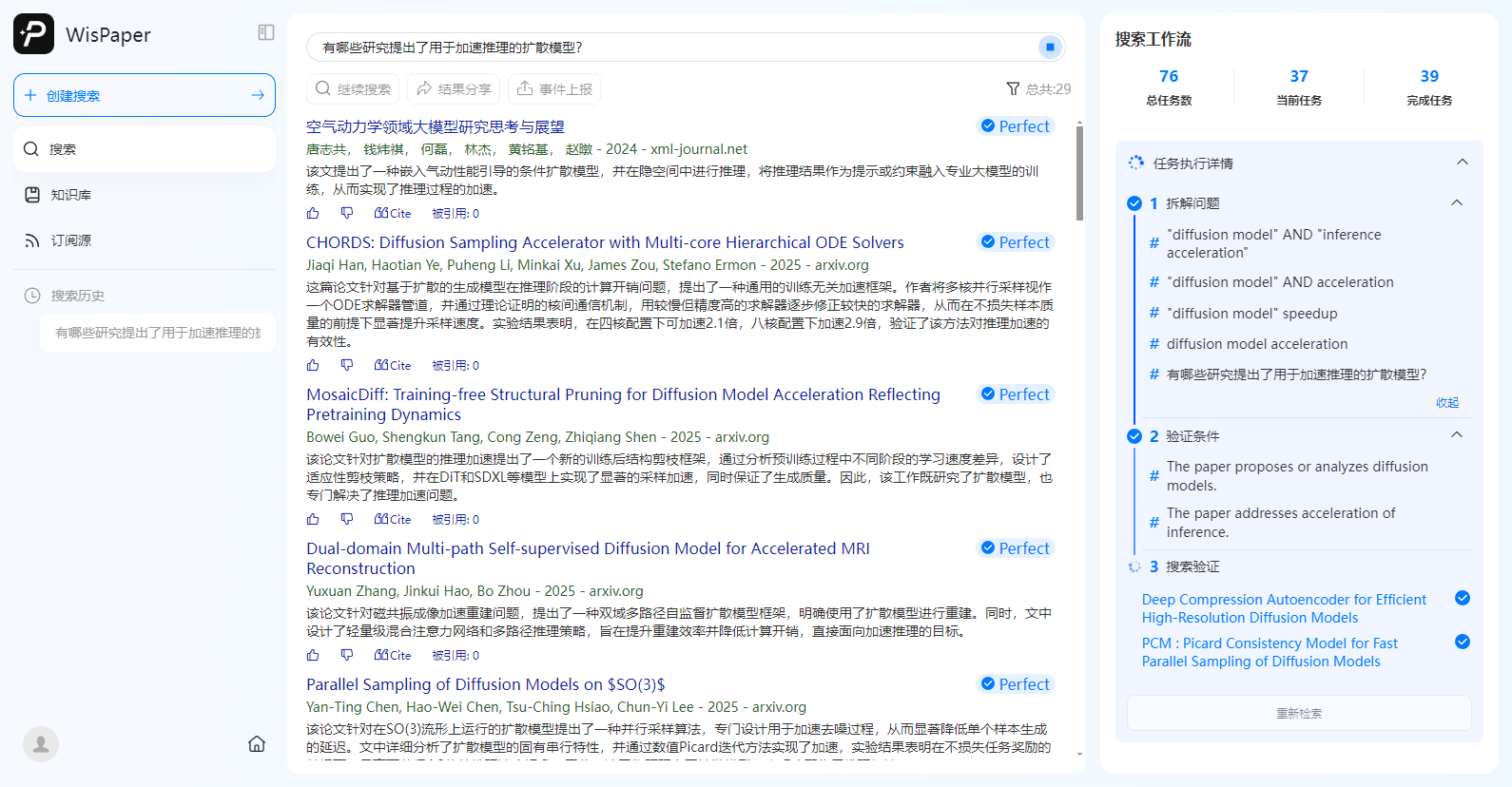Open the filter icon next to 总共:29

tap(1013, 89)
